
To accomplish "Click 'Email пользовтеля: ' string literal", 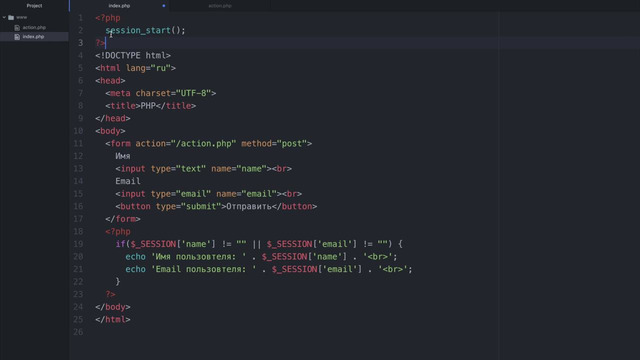I will point(204,269).
